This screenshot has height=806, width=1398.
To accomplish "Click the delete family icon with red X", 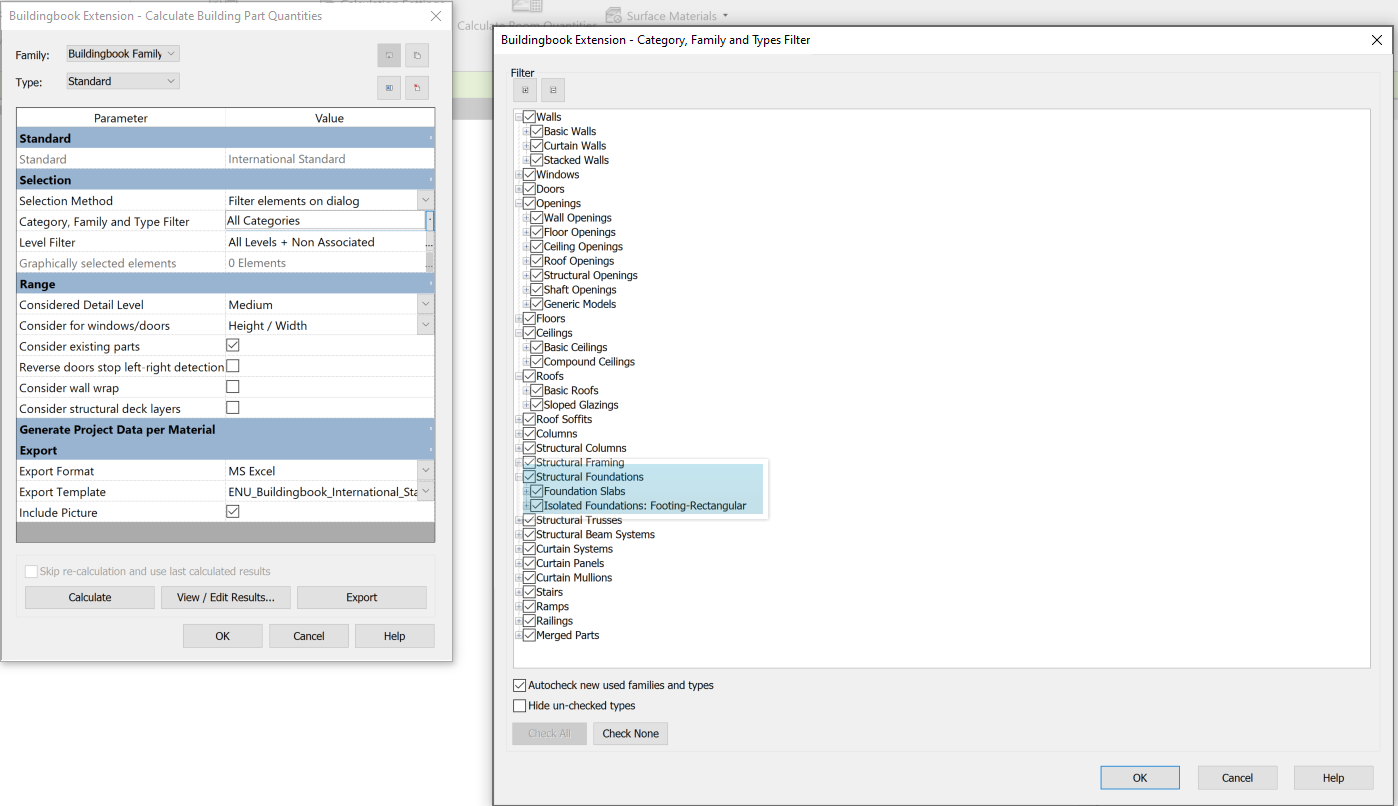I will point(416,87).
